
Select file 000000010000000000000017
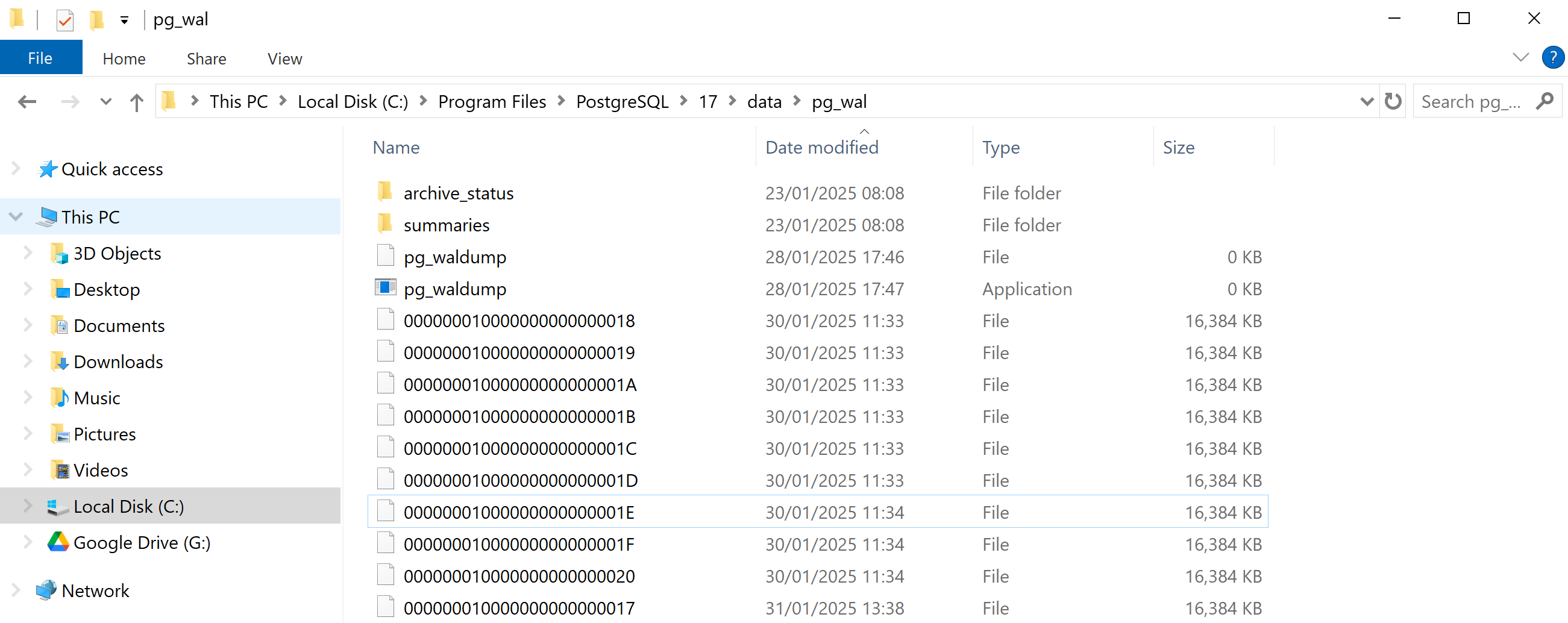pyautogui.click(x=519, y=609)
